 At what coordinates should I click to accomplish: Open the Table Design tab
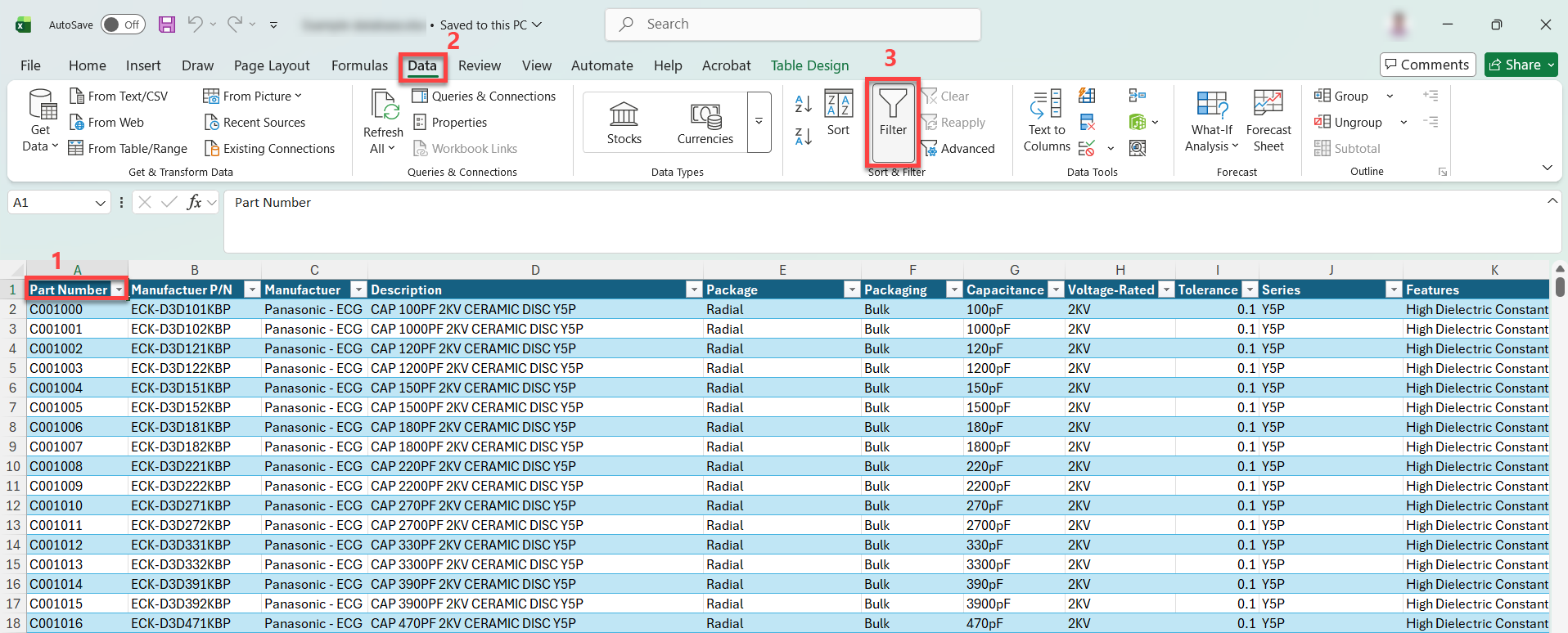tap(809, 65)
